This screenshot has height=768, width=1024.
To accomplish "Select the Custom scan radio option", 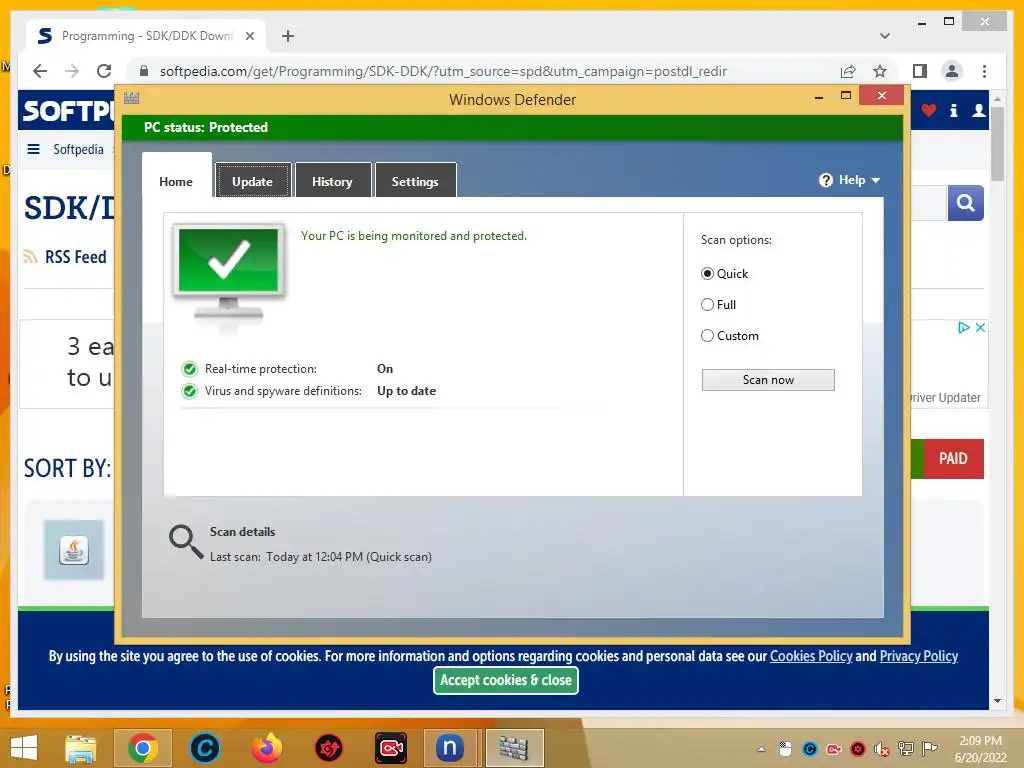I will [x=707, y=336].
